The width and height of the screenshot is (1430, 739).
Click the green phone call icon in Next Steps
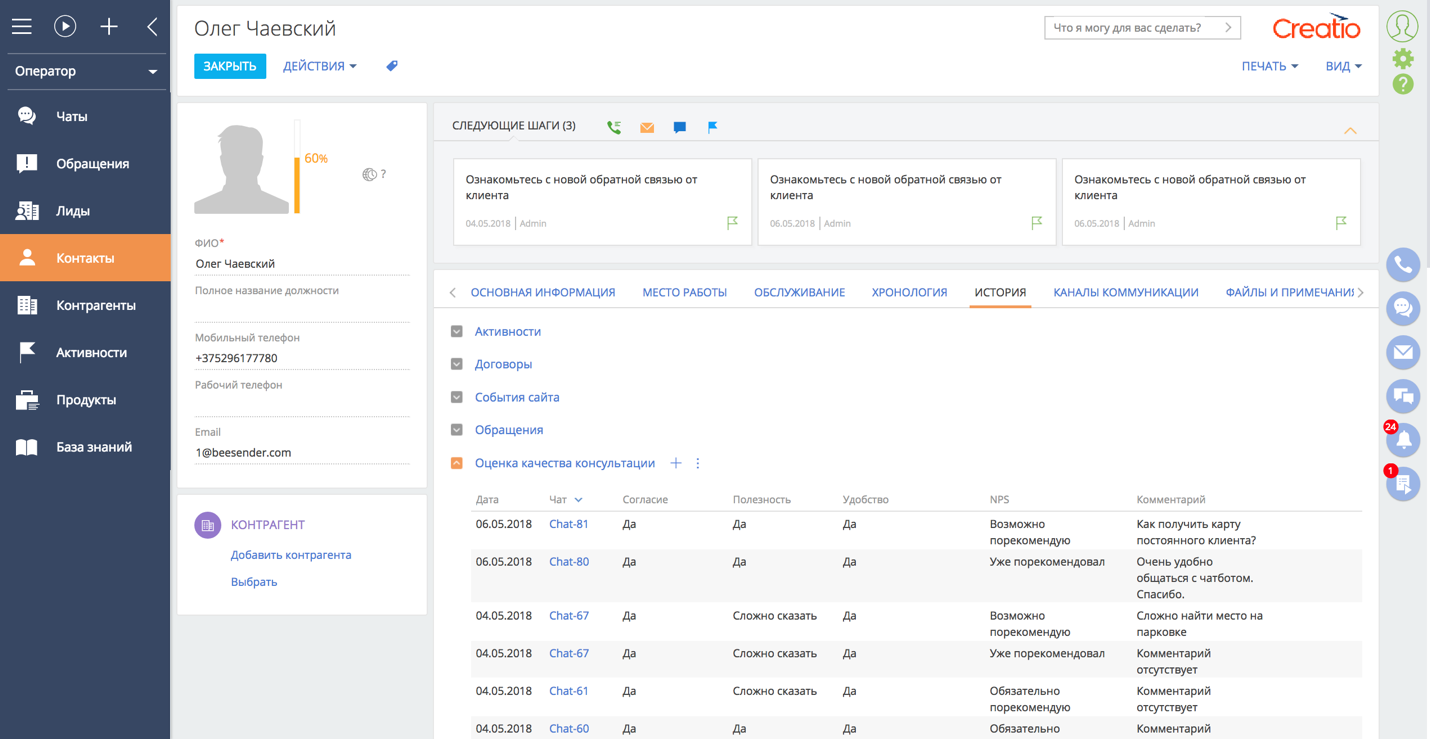coord(614,127)
